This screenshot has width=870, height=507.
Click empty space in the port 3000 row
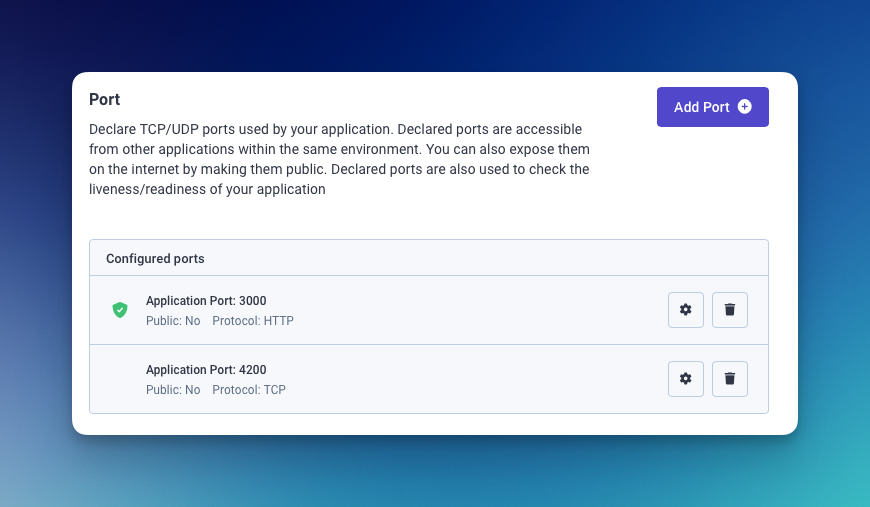click(x=480, y=310)
